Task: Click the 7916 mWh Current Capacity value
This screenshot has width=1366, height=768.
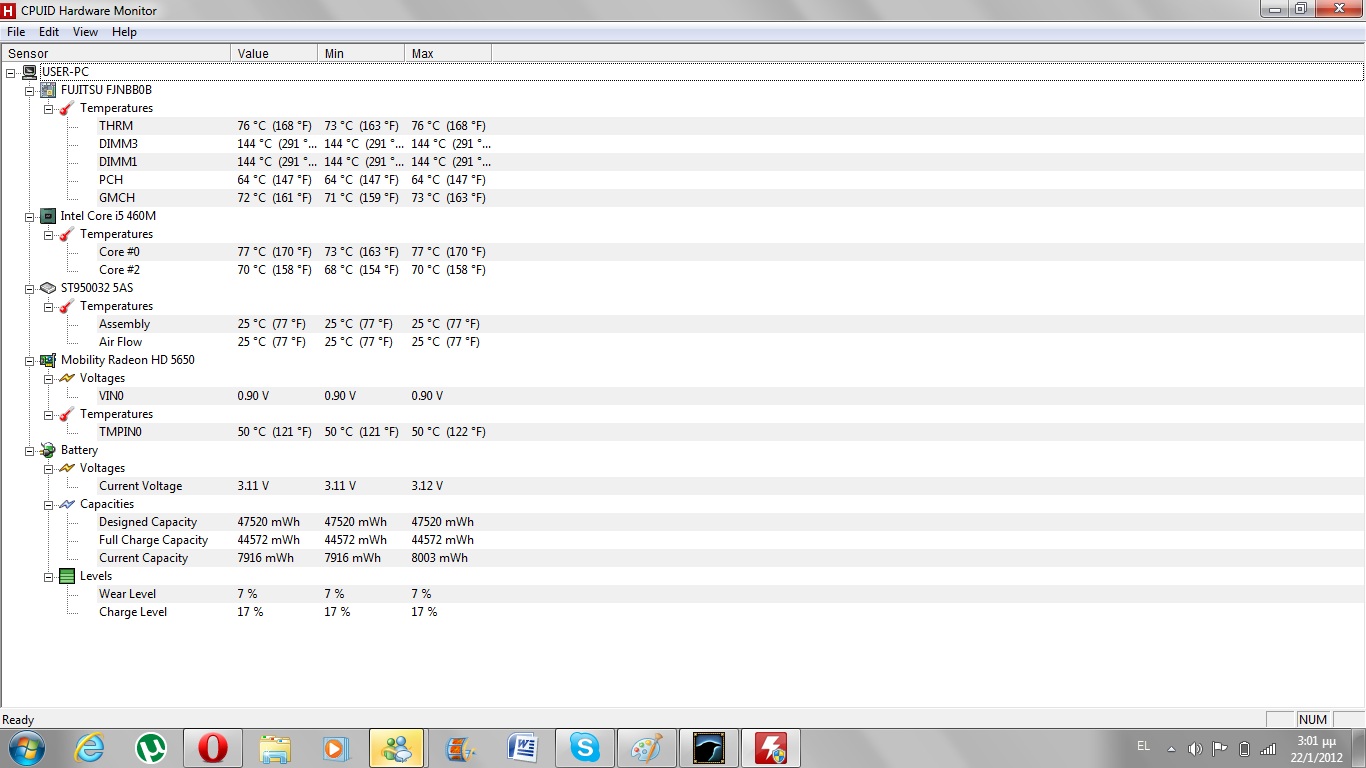Action: tap(266, 558)
